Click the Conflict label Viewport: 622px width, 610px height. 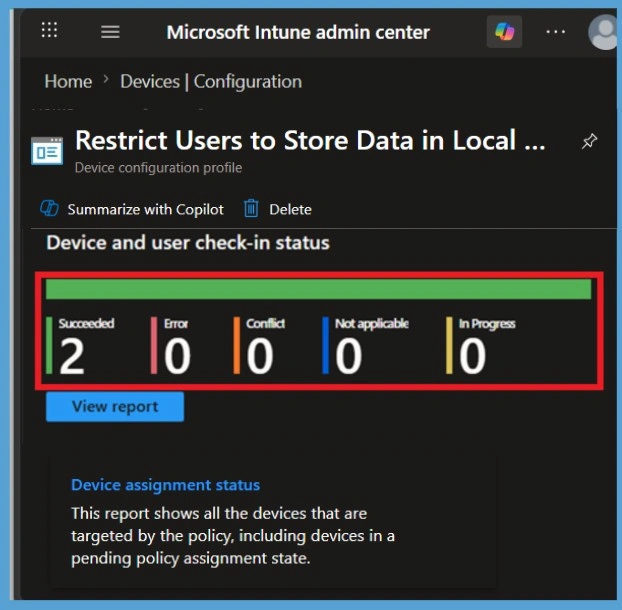point(265,324)
